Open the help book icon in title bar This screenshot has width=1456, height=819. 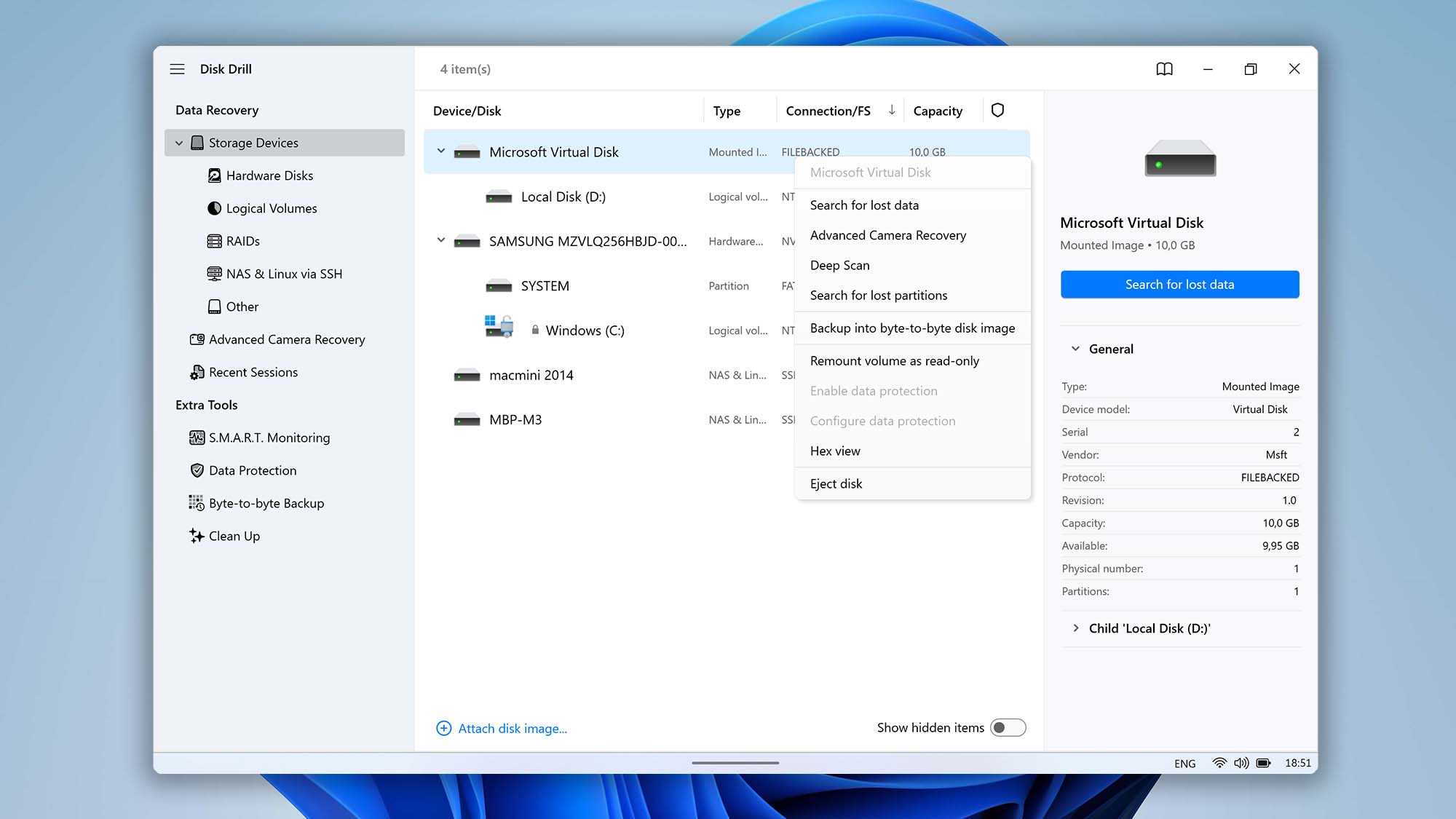click(x=1165, y=69)
